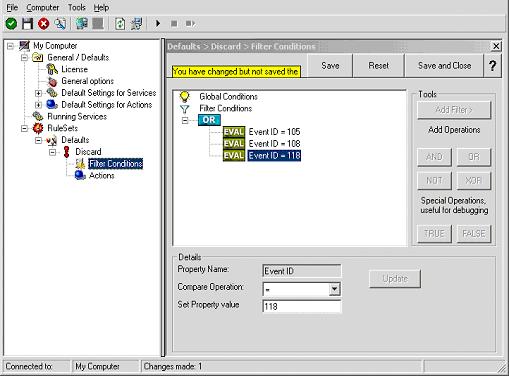Select Actions under the Discard rule
Image resolution: width=509 pixels, height=377 pixels.
tap(101, 175)
